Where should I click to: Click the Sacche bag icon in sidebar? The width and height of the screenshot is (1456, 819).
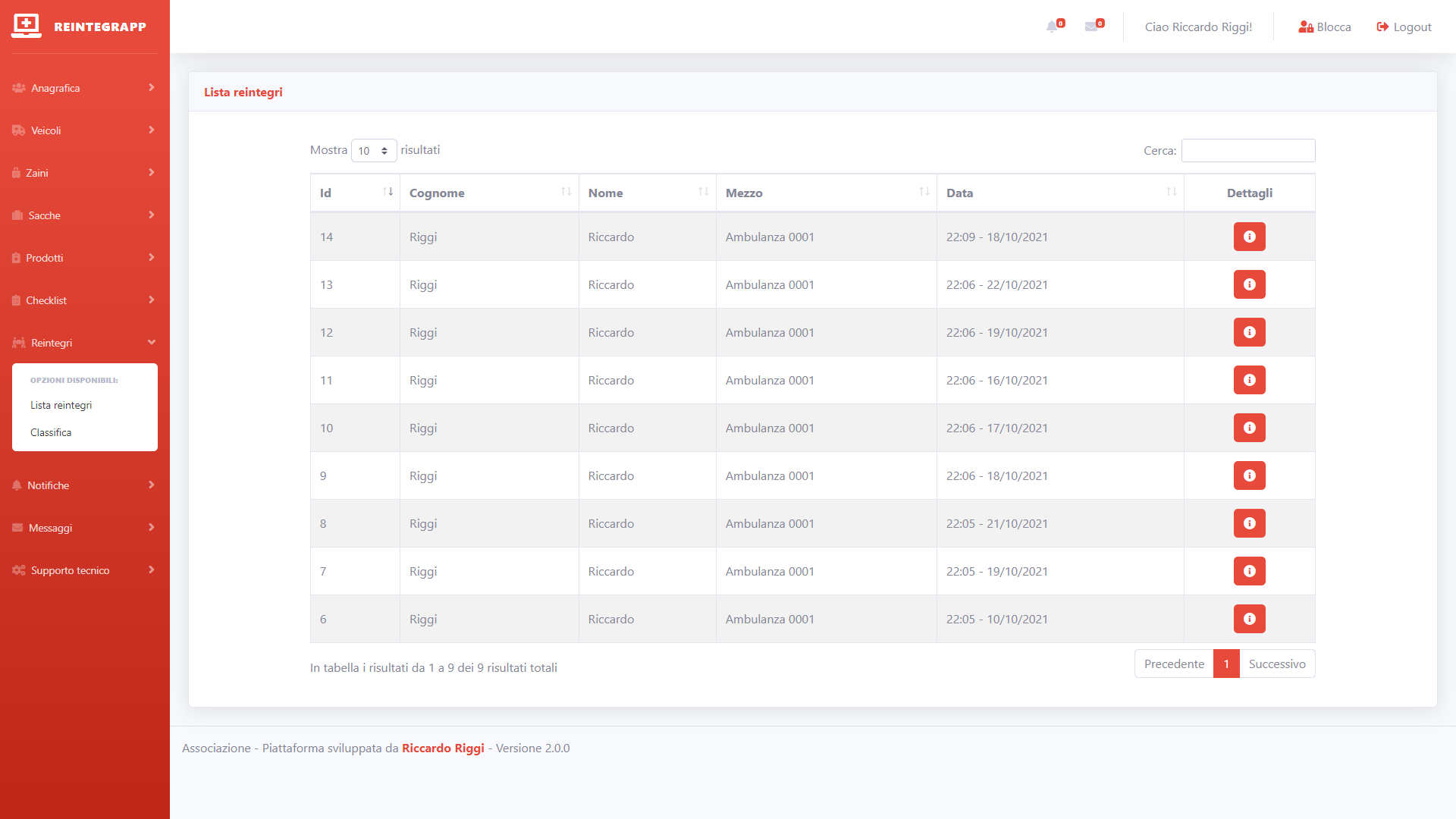point(17,215)
